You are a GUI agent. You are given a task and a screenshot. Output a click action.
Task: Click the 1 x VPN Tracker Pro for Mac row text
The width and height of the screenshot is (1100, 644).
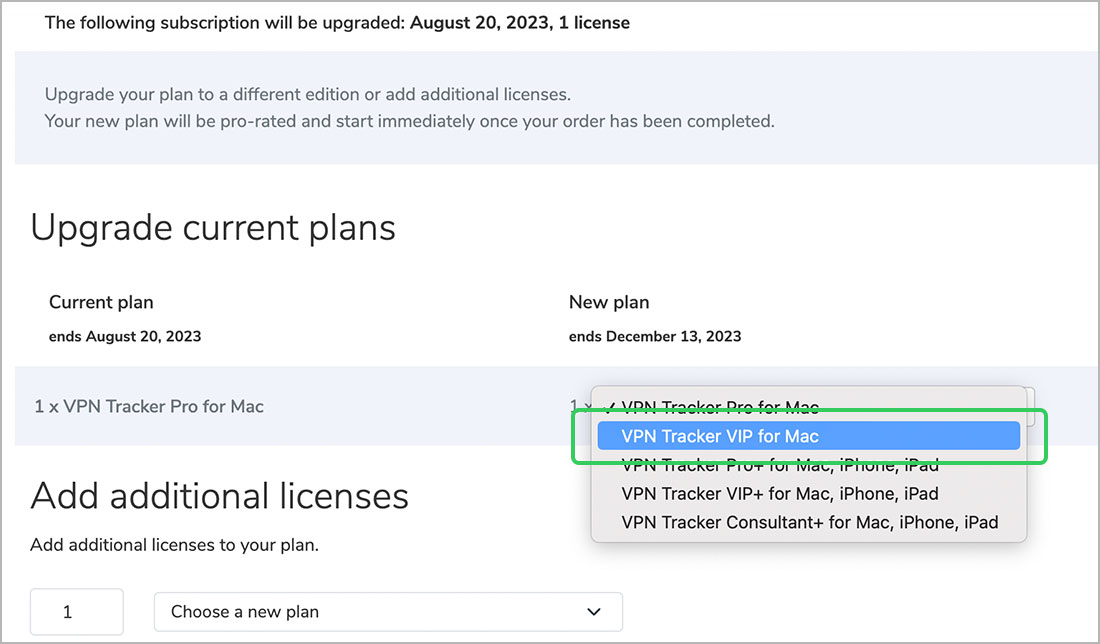pyautogui.click(x=149, y=407)
